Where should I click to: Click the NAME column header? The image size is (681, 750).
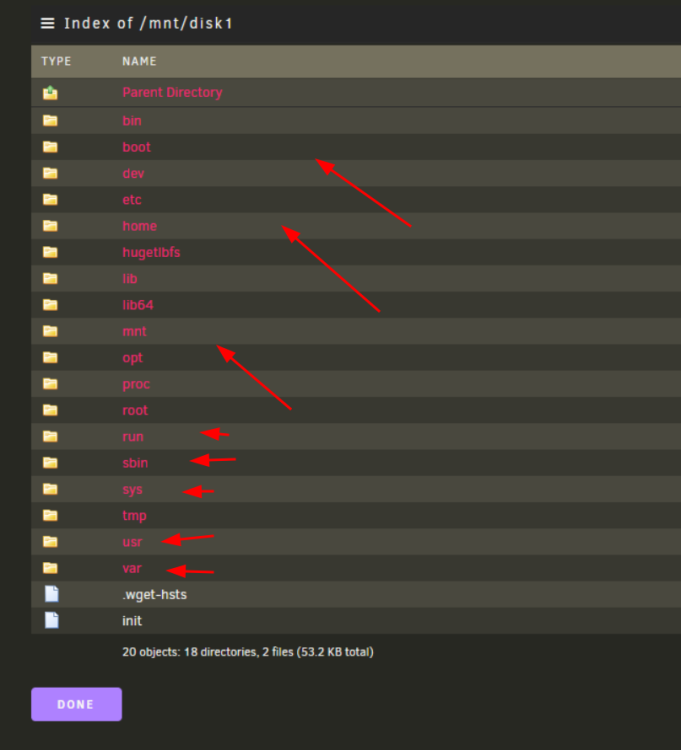tap(139, 61)
